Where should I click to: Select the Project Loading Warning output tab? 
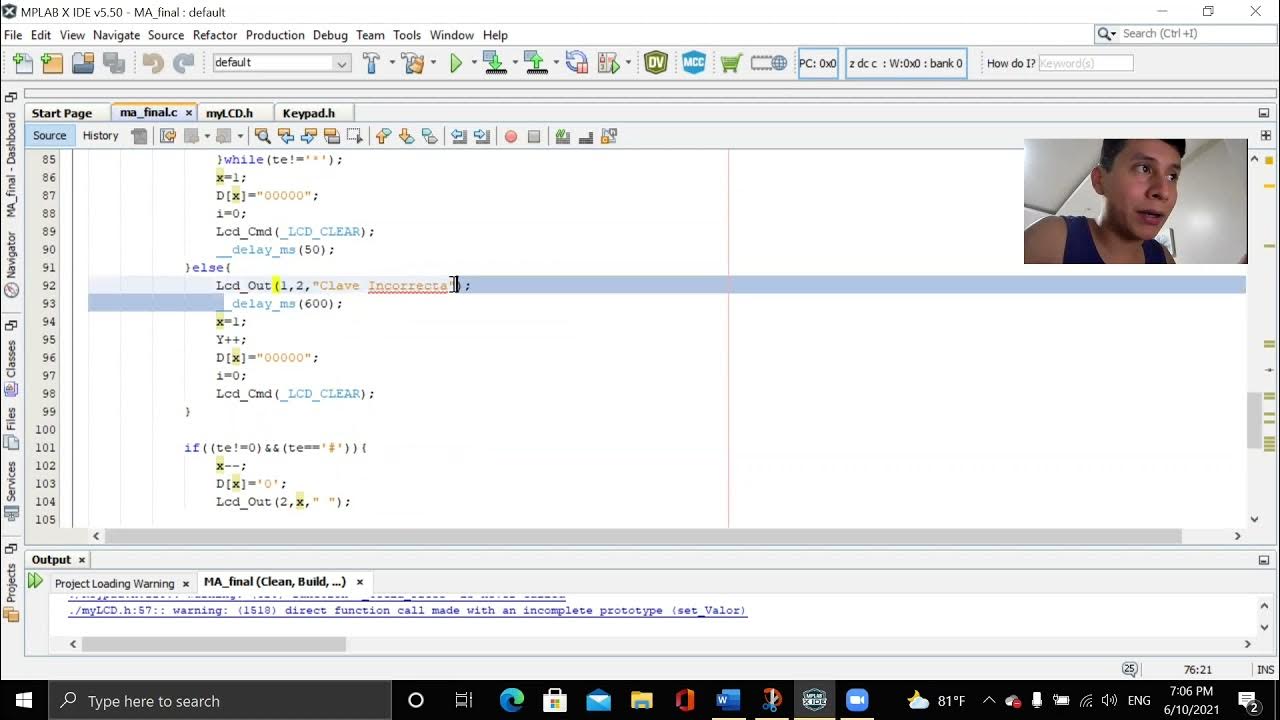click(114, 583)
